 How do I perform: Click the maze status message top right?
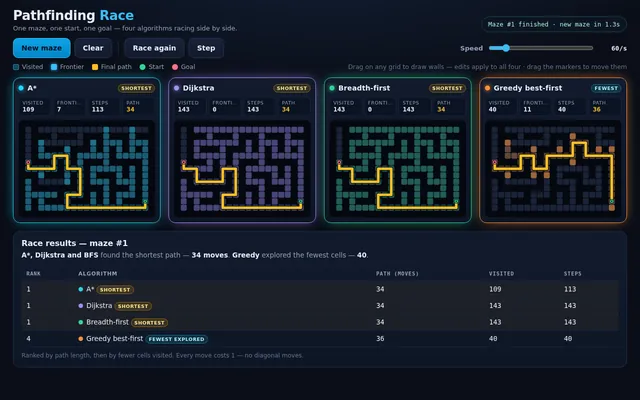coord(554,24)
